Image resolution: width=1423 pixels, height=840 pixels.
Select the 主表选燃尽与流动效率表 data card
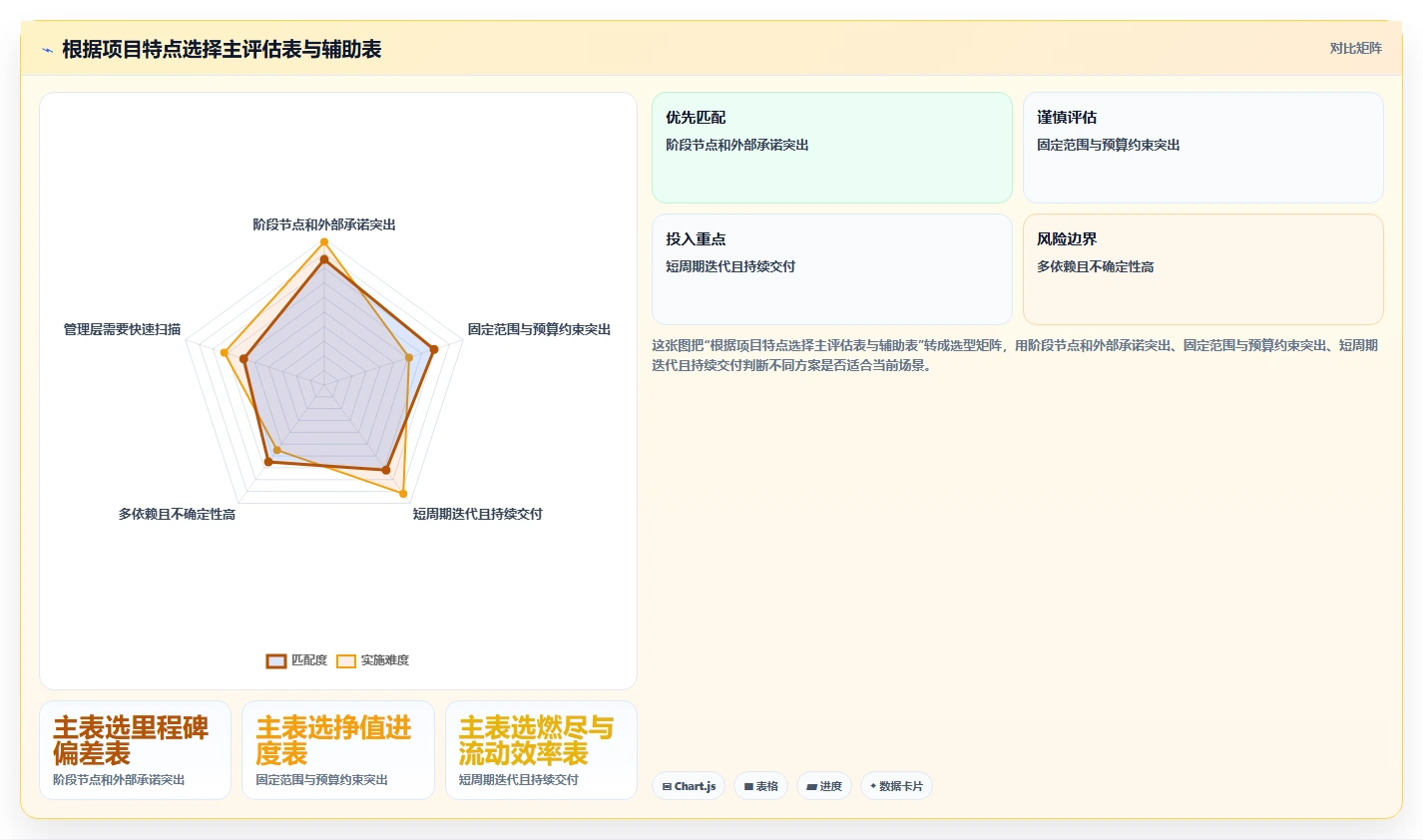pos(541,750)
